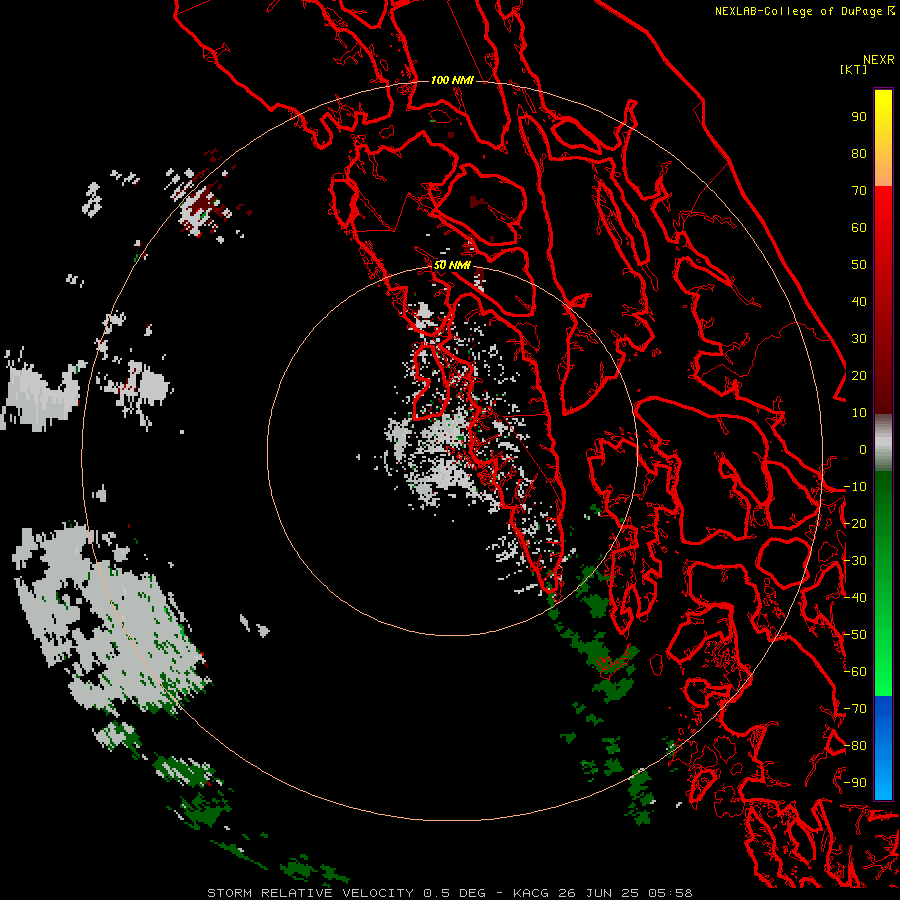Click the positive 50 scale value
The image size is (900, 900).
point(859,265)
